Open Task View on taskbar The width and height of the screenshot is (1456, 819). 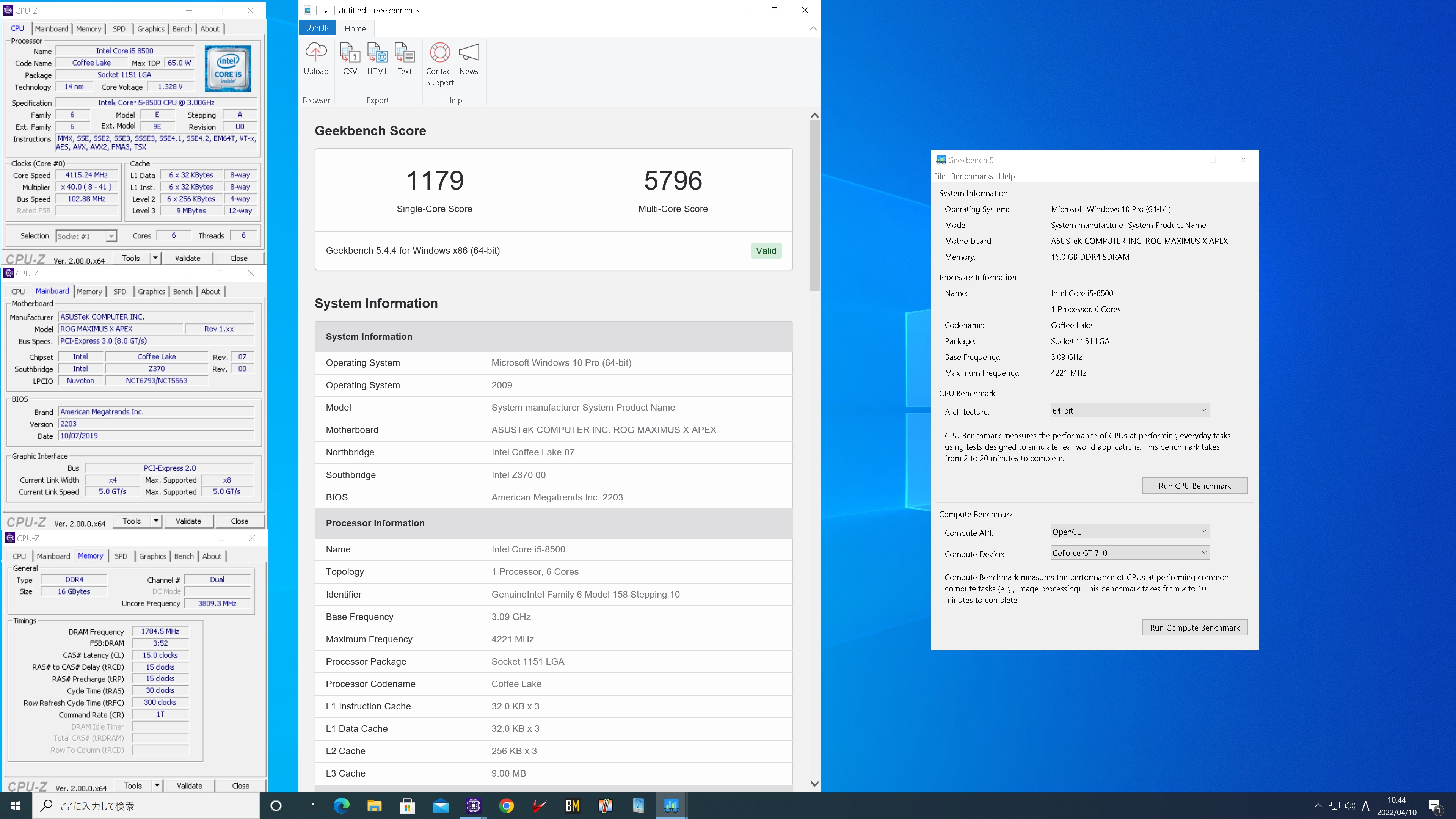[308, 805]
